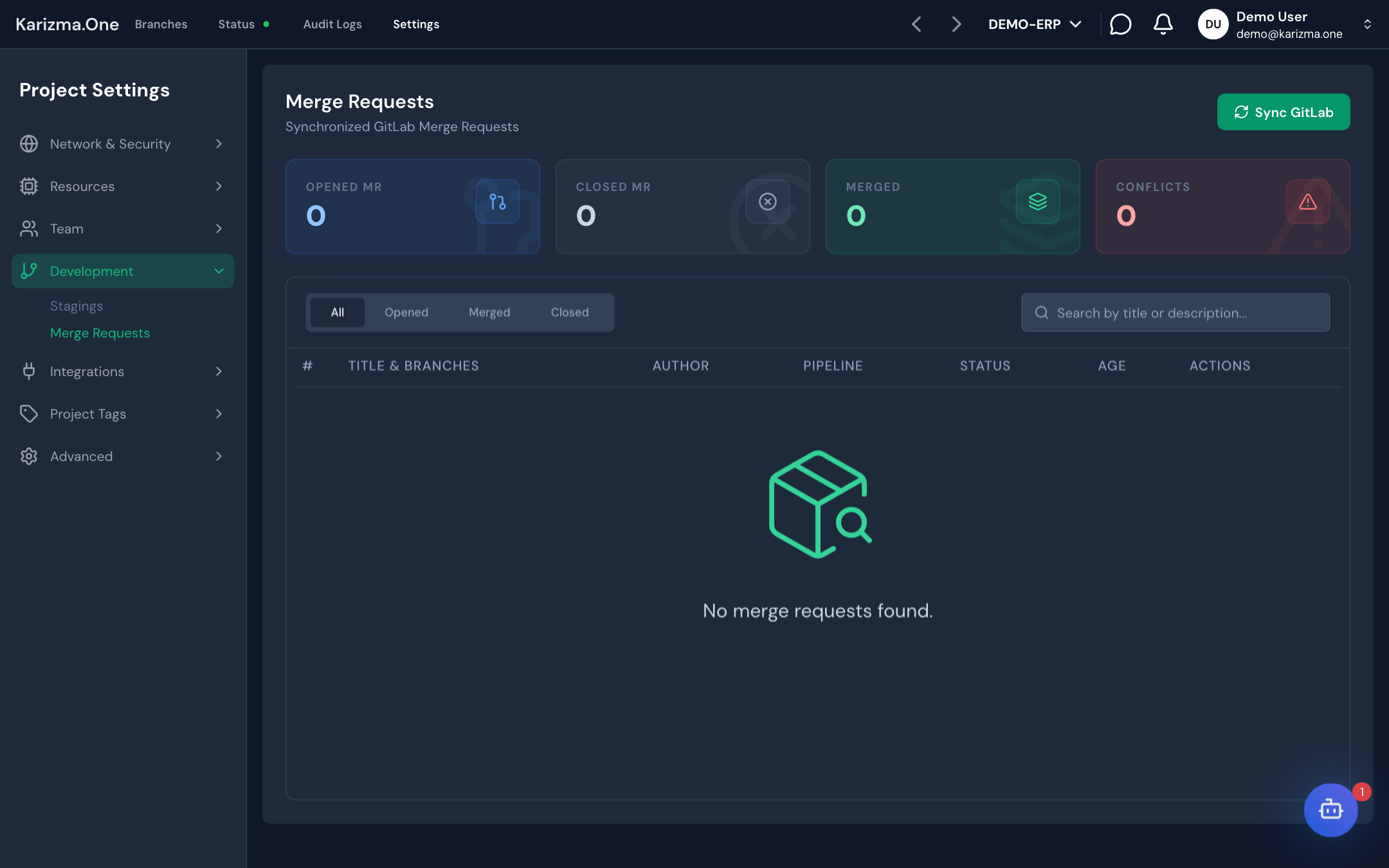
Task: Expand the Team section chevron
Action: pos(219,228)
